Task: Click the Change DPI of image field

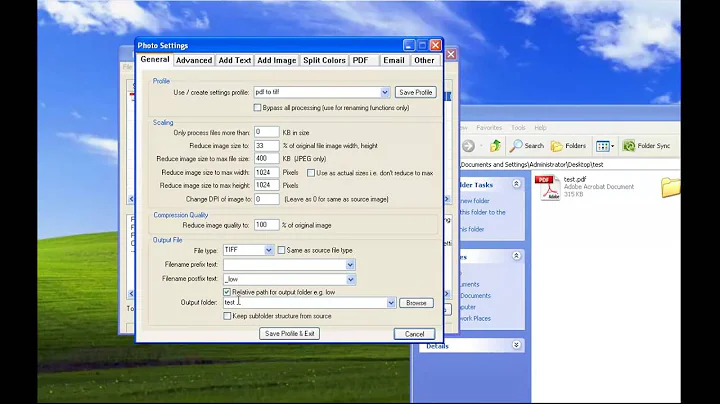Action: [266, 199]
